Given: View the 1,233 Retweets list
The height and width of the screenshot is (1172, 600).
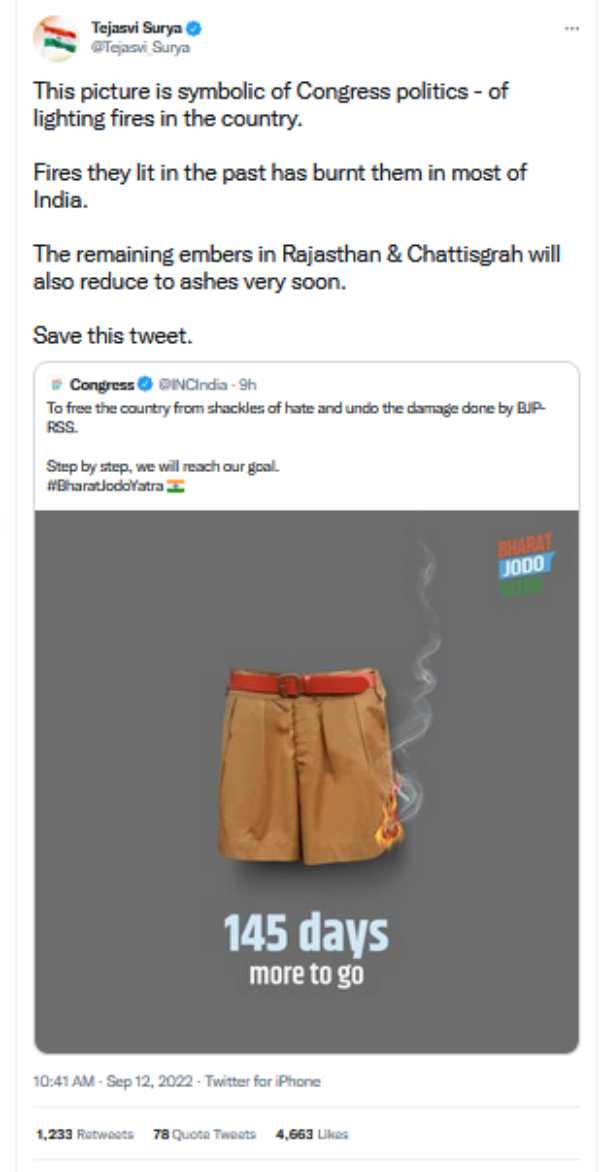Looking at the screenshot, I should (x=85, y=1134).
